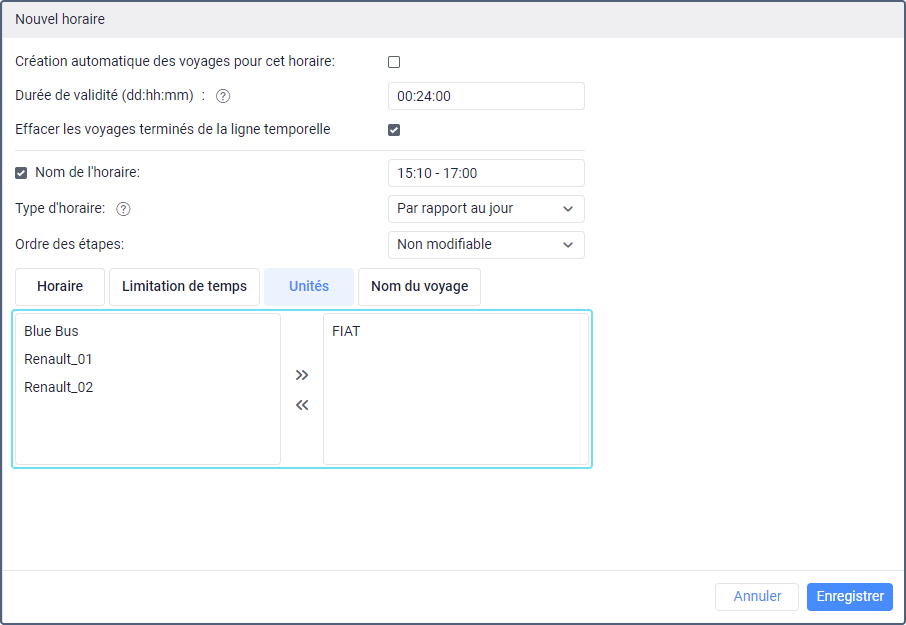The width and height of the screenshot is (906, 625).
Task: Open the Par rapport au jour dropdown
Action: [486, 209]
